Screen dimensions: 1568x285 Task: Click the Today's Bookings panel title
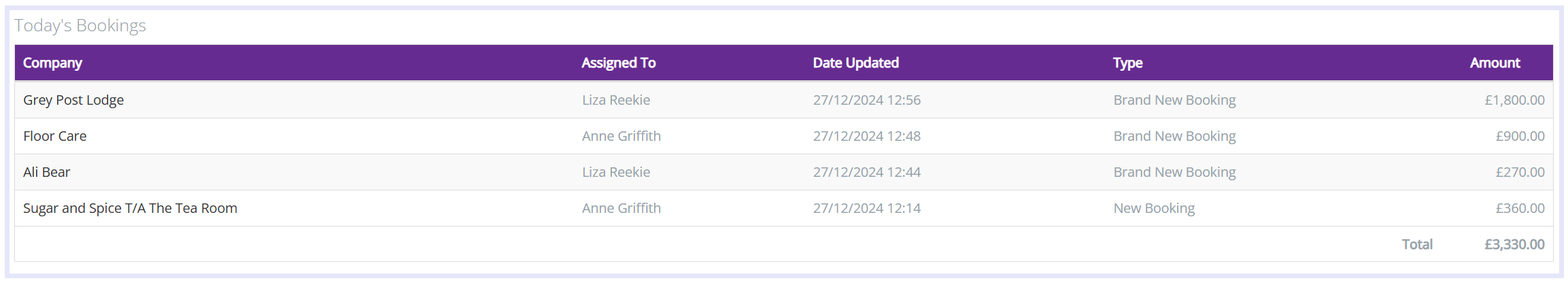point(80,26)
